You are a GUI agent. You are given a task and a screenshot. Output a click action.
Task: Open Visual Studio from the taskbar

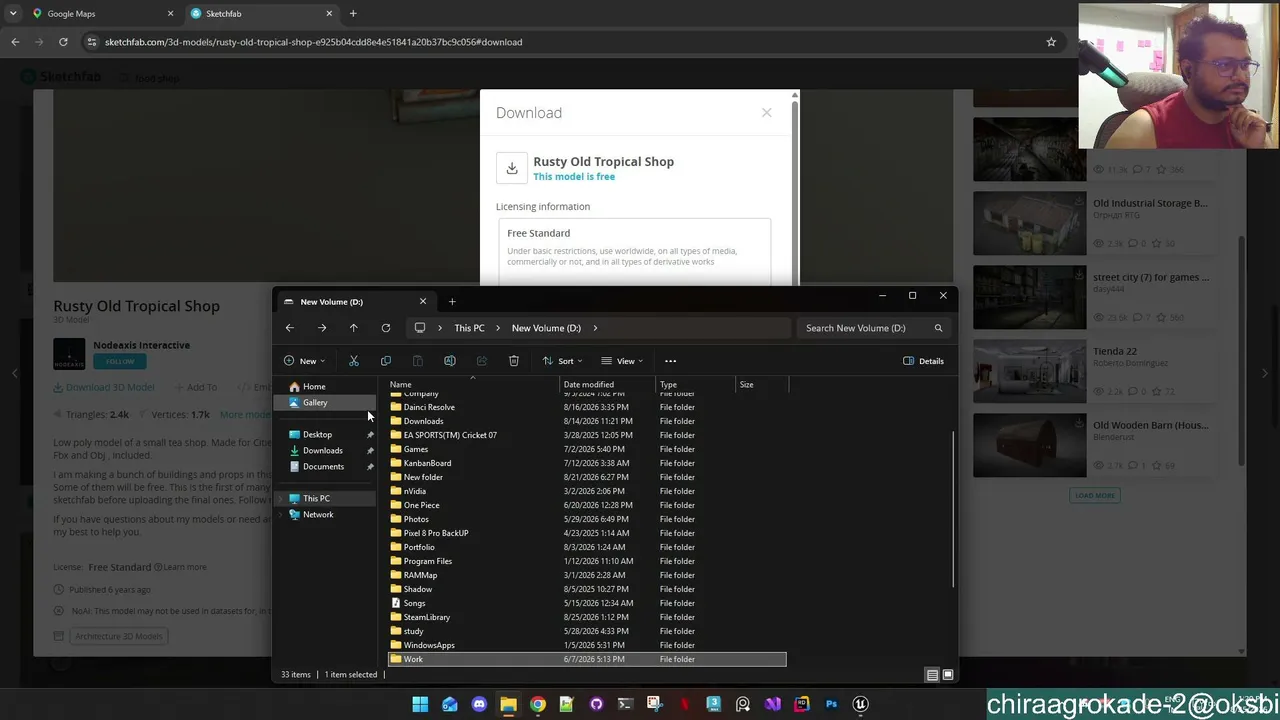click(x=772, y=704)
